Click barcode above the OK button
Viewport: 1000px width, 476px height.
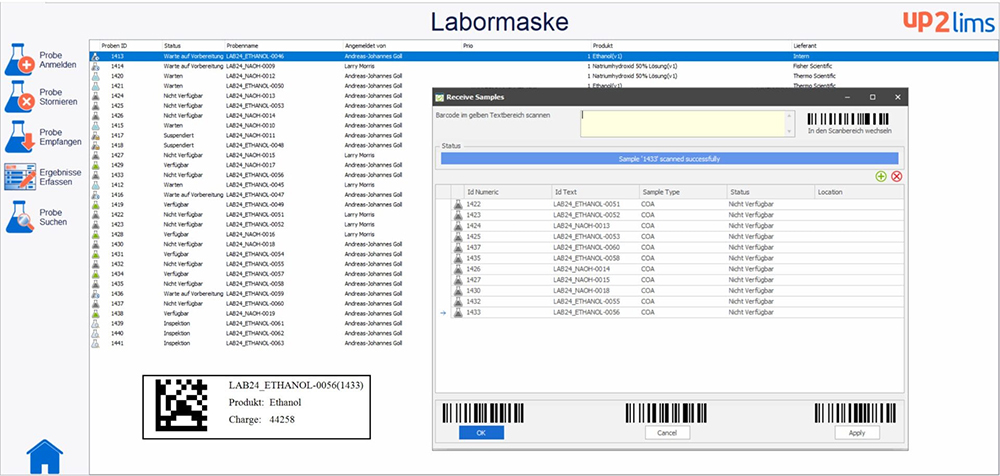pyautogui.click(x=482, y=413)
